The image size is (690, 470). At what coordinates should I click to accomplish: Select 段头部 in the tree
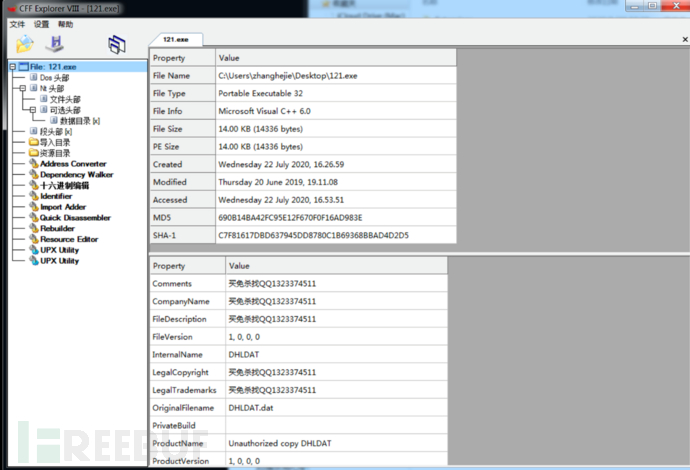56,132
